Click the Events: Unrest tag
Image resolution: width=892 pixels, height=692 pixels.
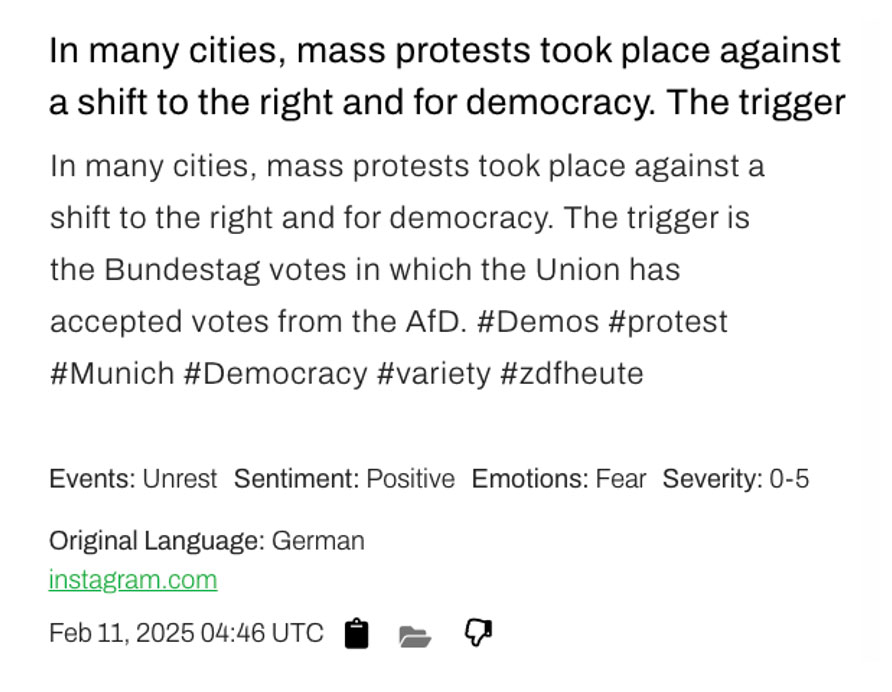coord(133,479)
